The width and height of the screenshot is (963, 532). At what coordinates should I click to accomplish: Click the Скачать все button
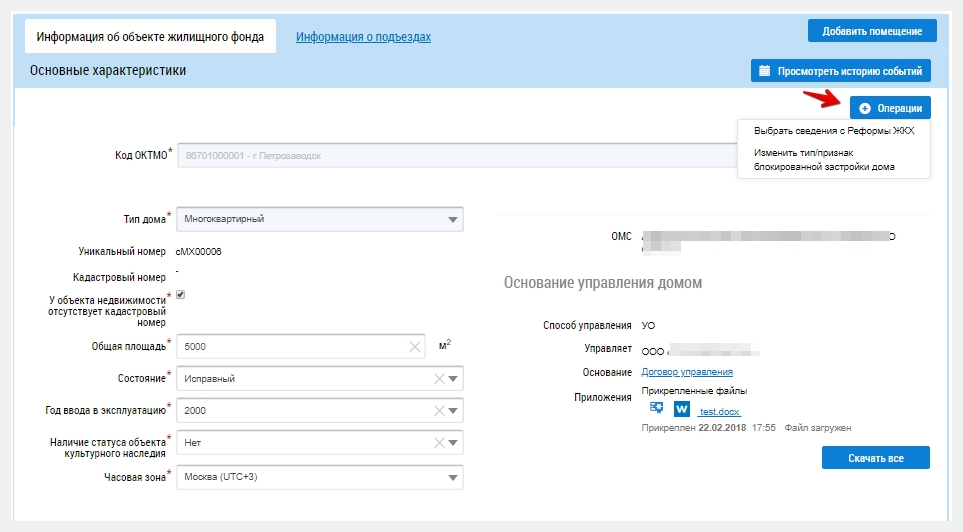click(876, 458)
